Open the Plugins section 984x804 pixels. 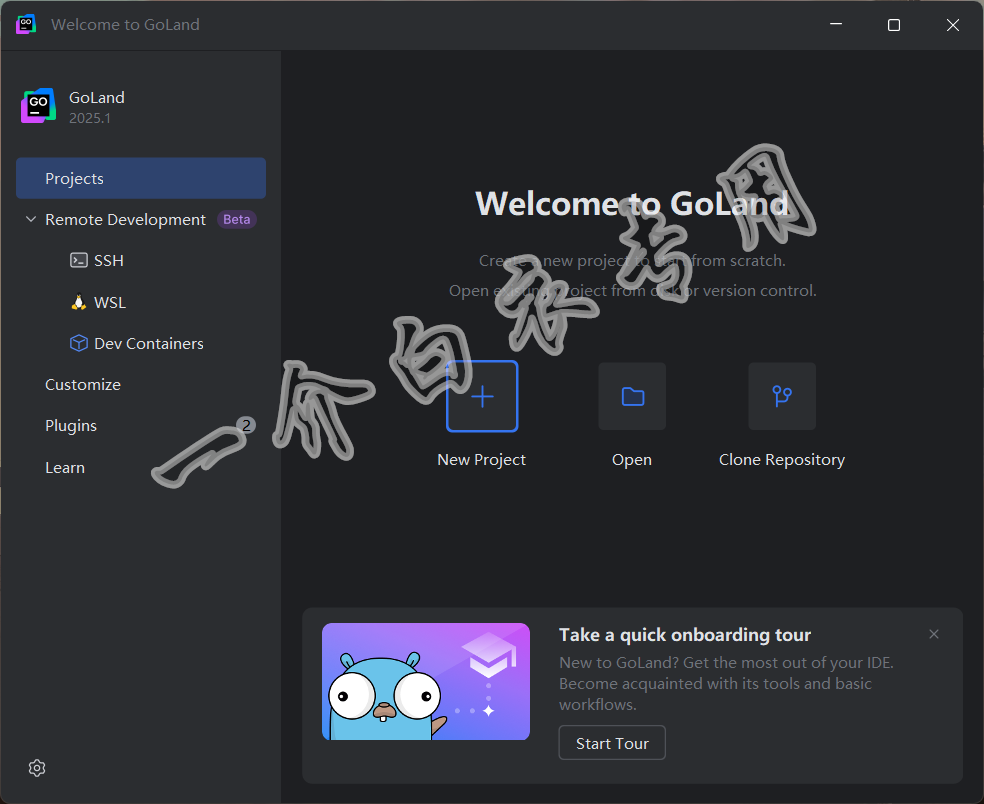pos(71,426)
